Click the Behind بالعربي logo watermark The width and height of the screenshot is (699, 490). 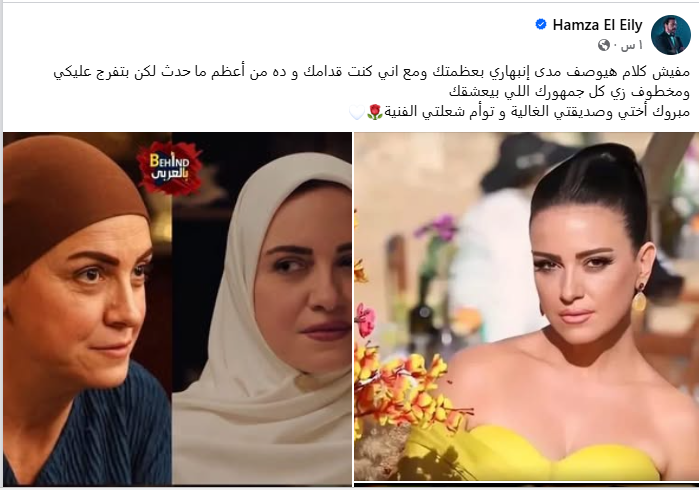(170, 168)
